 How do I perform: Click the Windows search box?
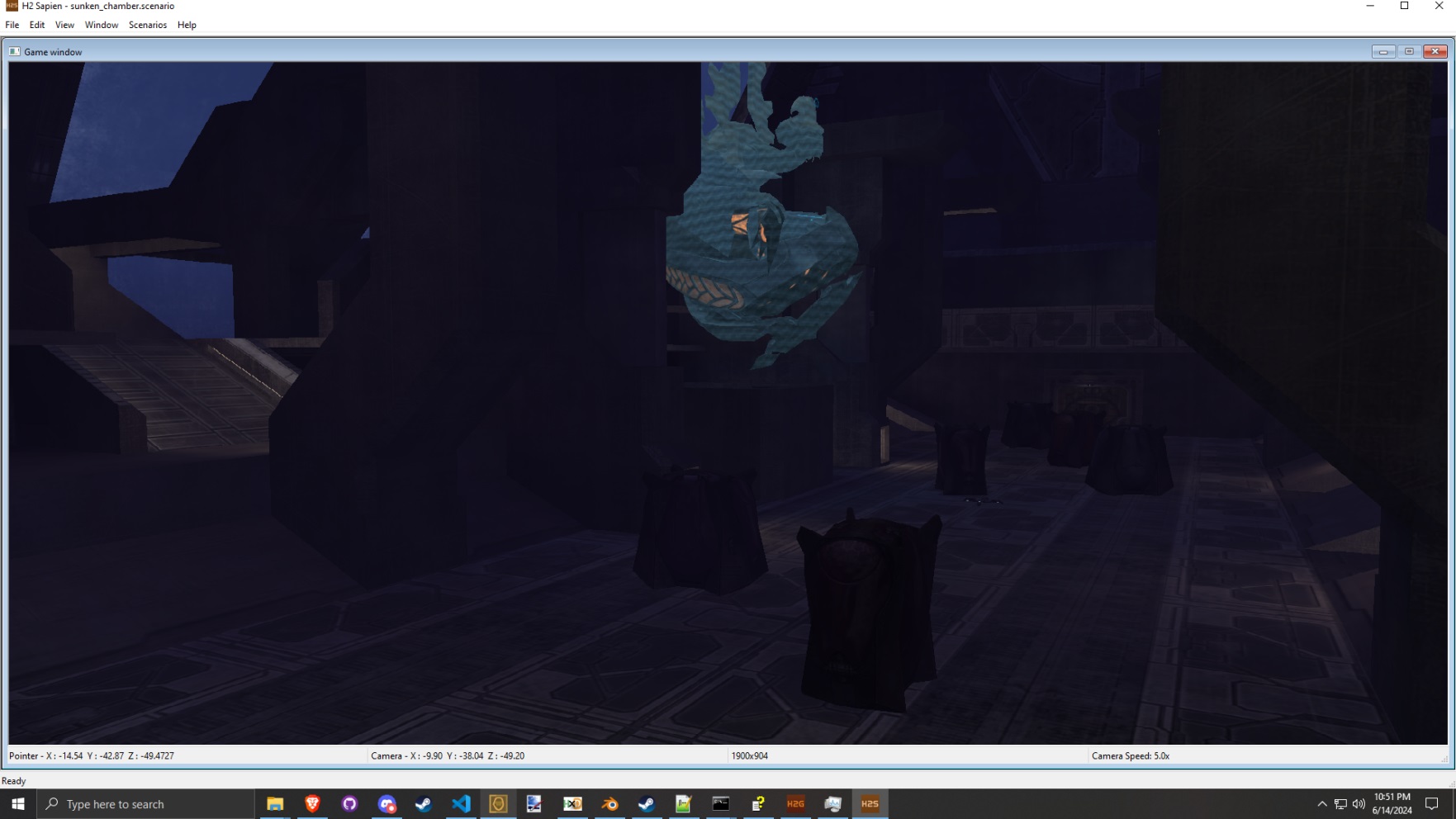click(x=147, y=803)
